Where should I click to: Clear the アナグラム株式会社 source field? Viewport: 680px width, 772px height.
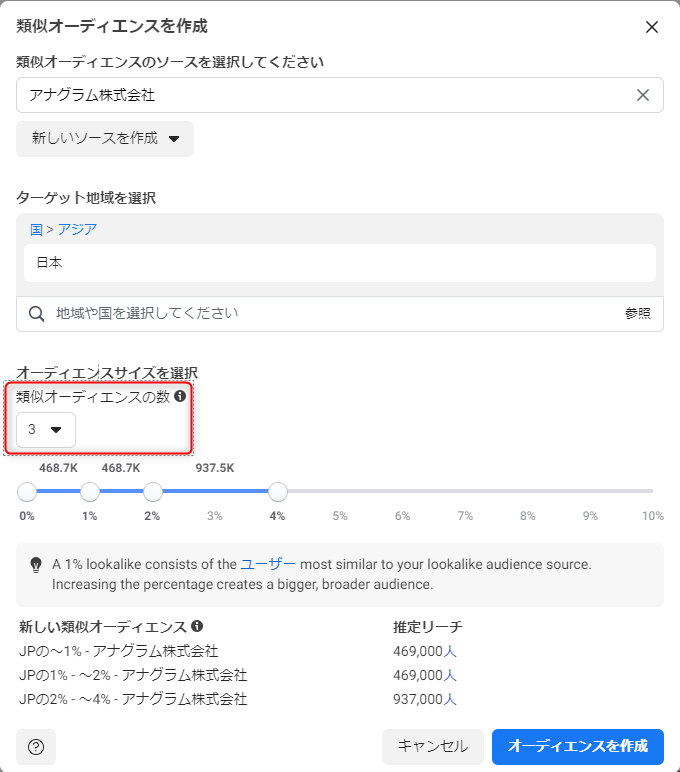click(643, 95)
